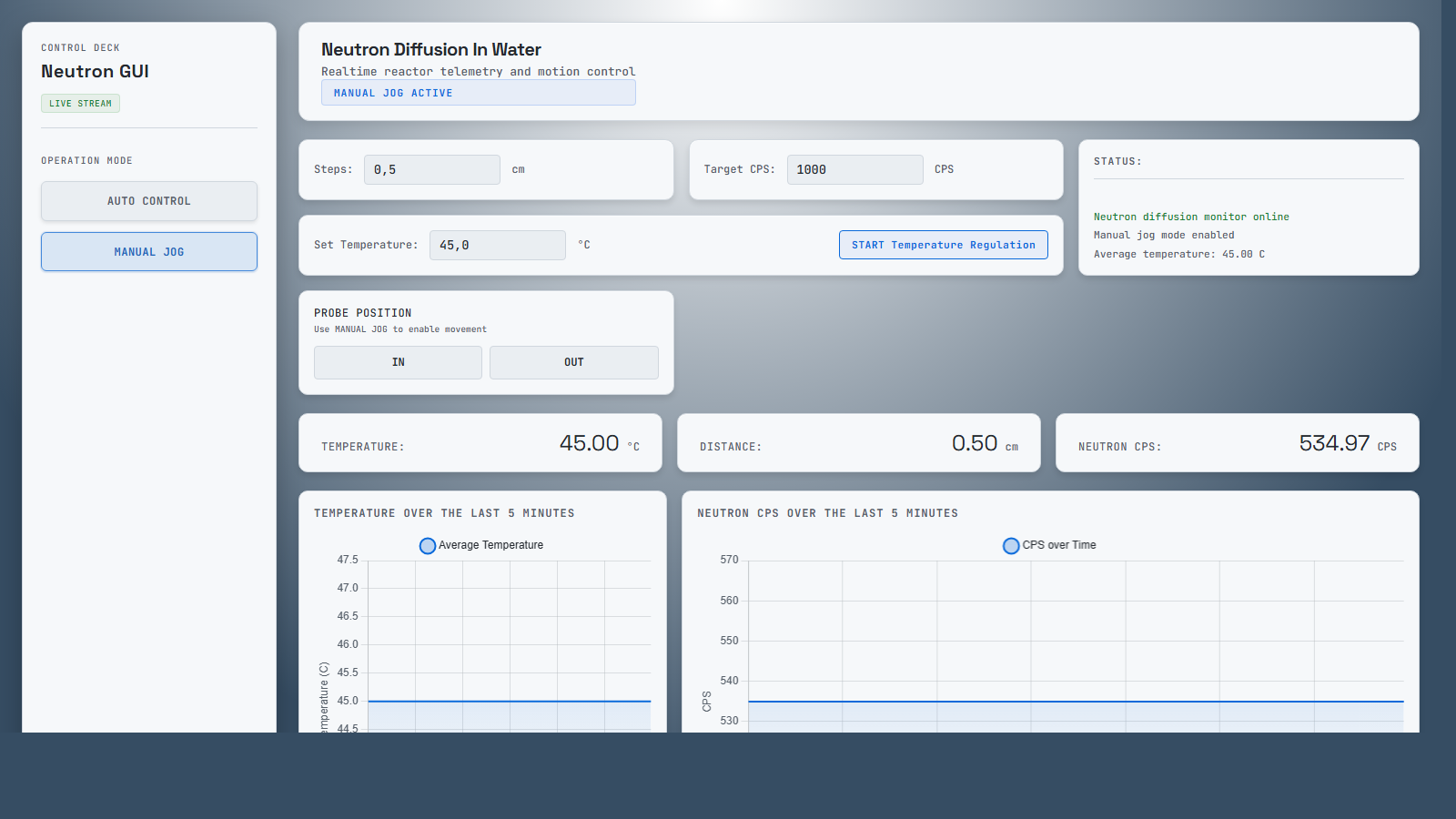The image size is (1456, 819).
Task: Click the Set Temperature input field
Action: [498, 245]
